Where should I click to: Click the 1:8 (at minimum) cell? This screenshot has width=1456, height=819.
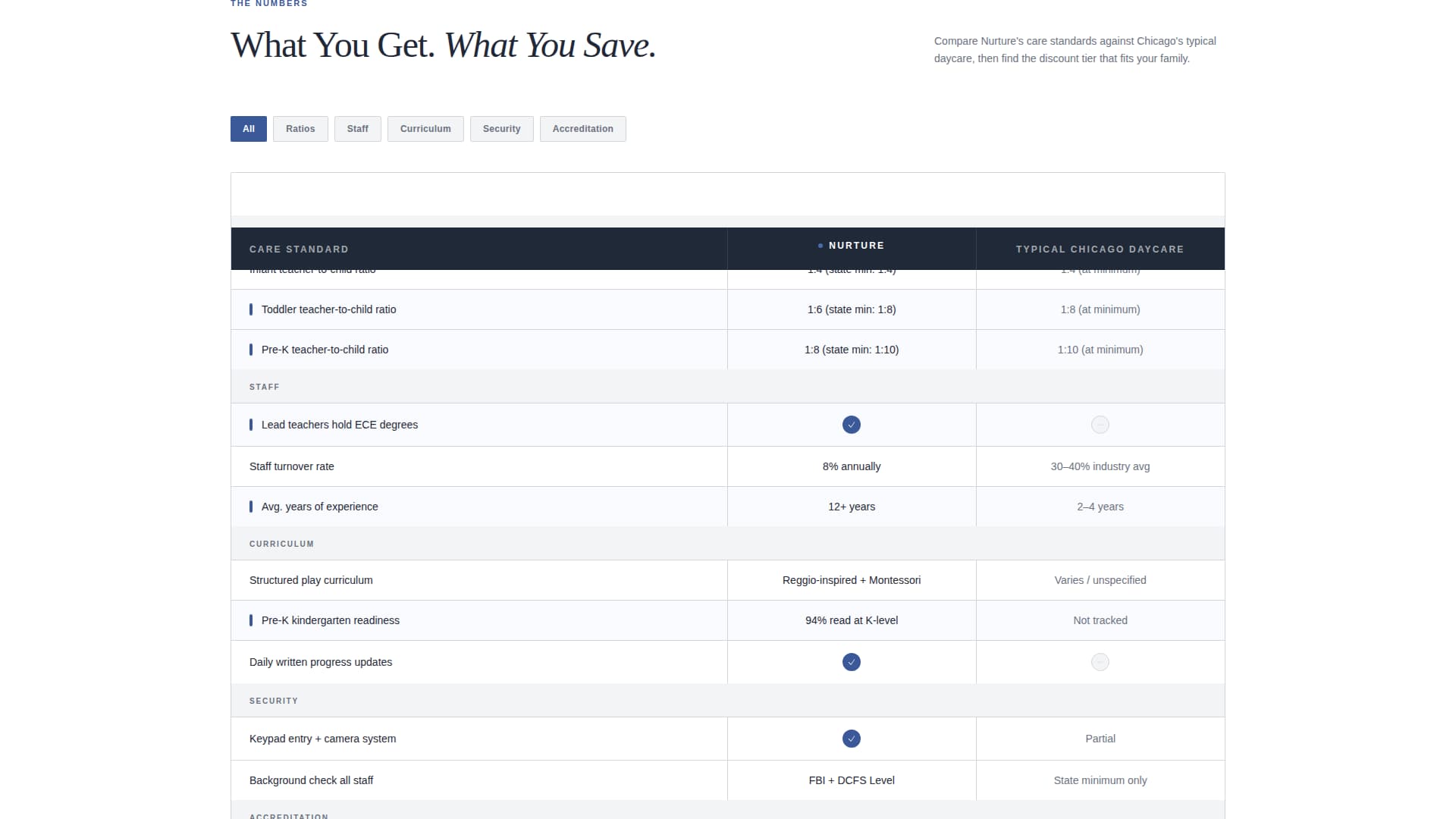(x=1100, y=309)
